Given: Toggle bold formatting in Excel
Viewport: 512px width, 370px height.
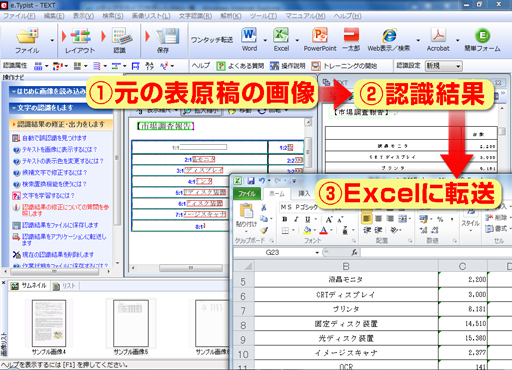Looking at the screenshot, I should tap(285, 219).
